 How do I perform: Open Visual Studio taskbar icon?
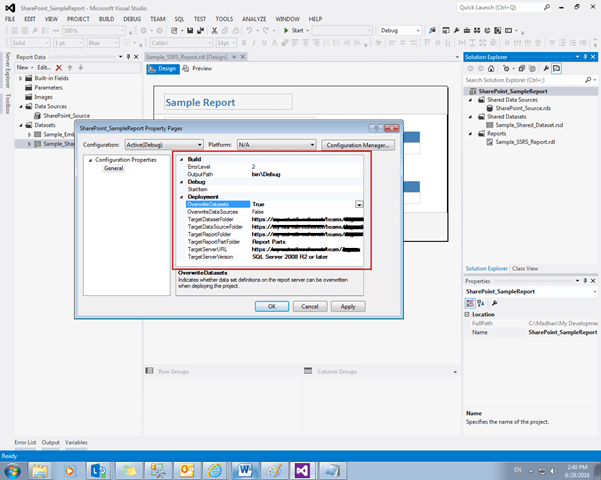point(302,470)
